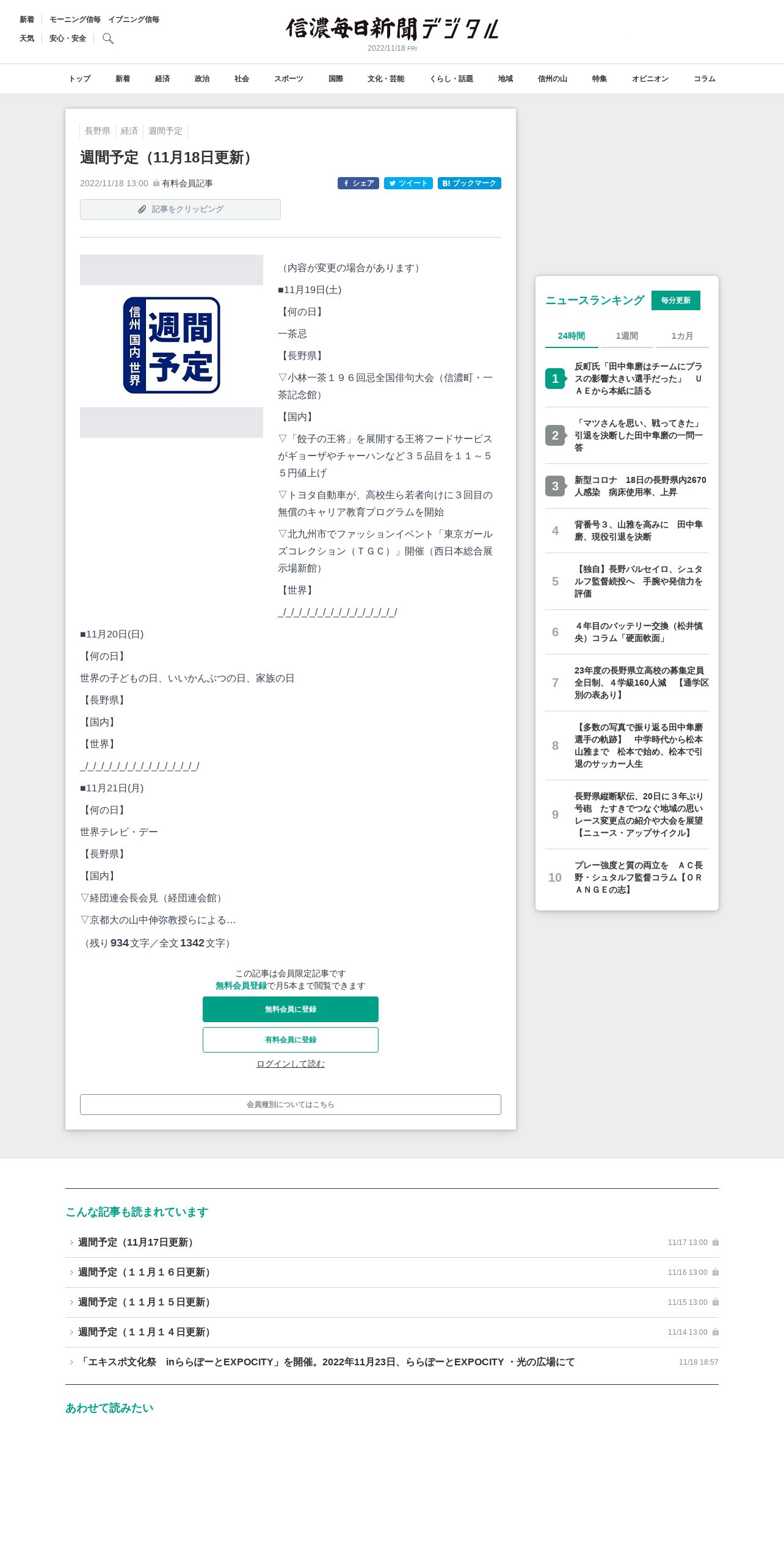Bookmark with B! ブックマーク button

point(470,183)
